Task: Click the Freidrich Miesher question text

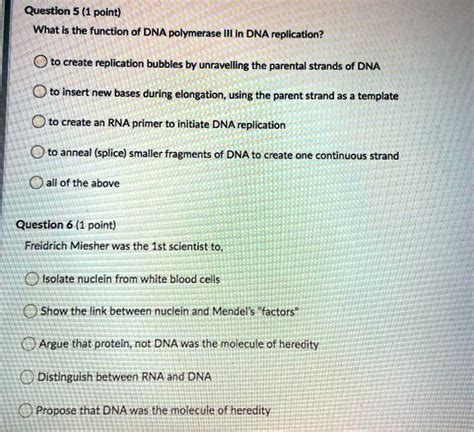Action: [124, 246]
